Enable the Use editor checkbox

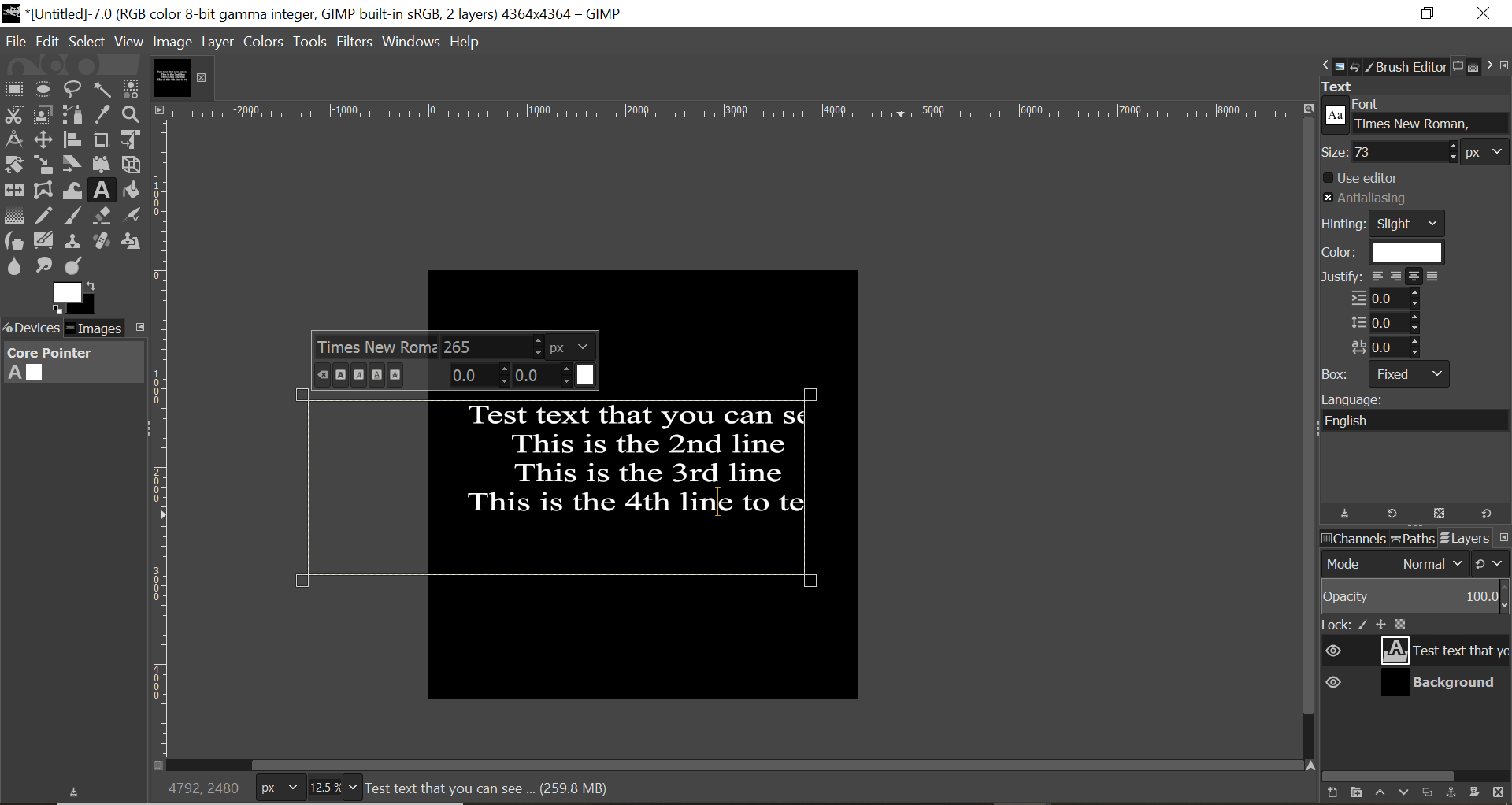pos(1329,179)
